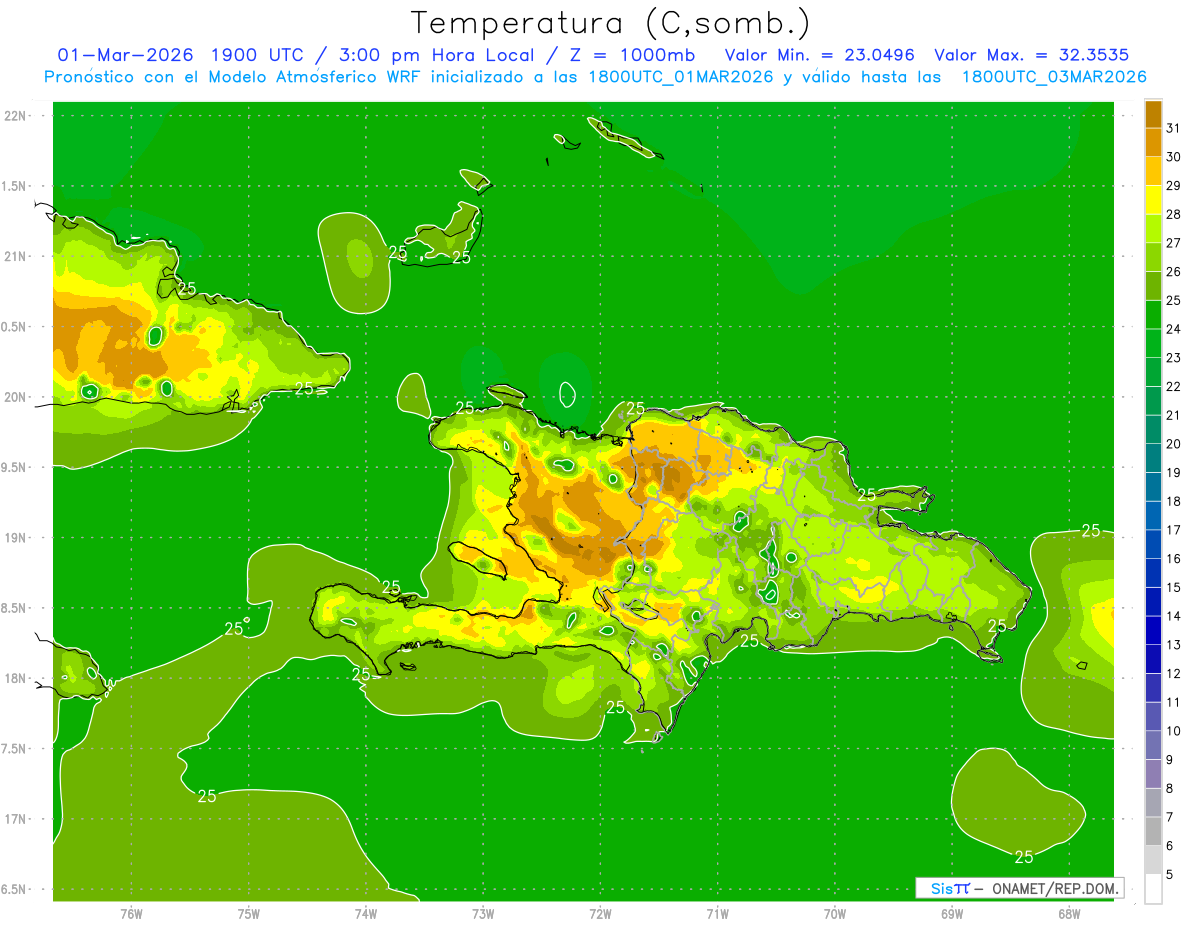Click the "17" value on the color scale

[x=1173, y=530]
